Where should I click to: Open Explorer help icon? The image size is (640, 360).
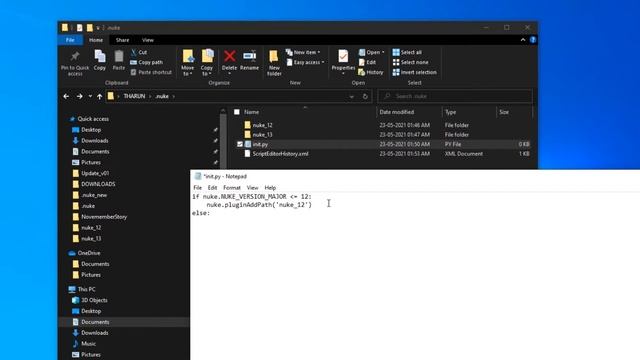pos(533,40)
